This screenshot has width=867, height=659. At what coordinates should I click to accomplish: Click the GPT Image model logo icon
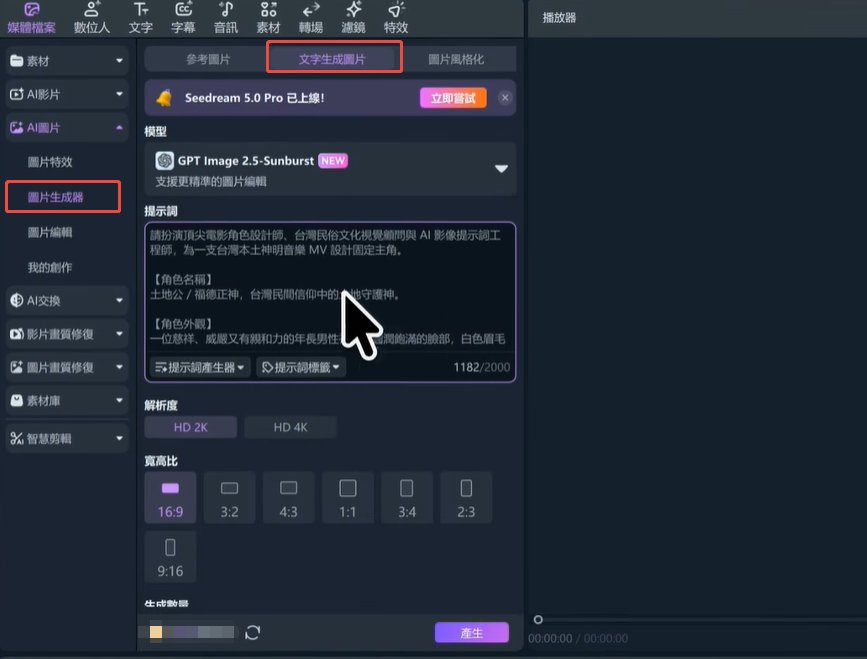click(164, 161)
